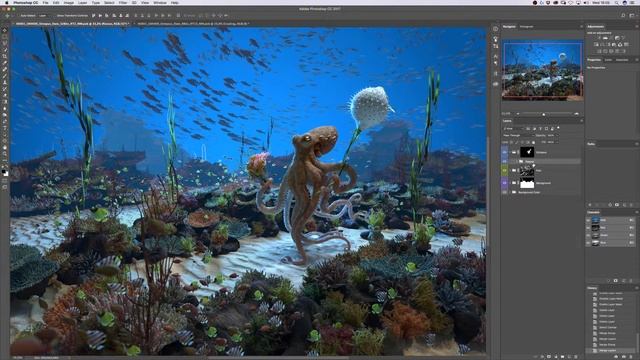Toggle visibility eye of the RGB channel
Image resolution: width=640 pixels, height=360 pixels.
(588, 220)
